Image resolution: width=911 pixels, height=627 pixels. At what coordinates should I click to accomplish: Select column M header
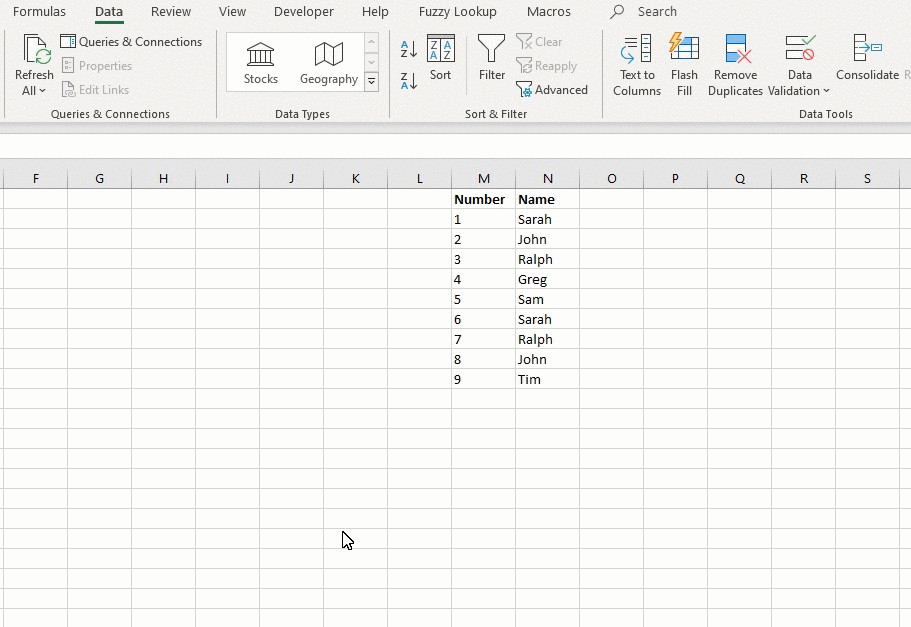(484, 179)
